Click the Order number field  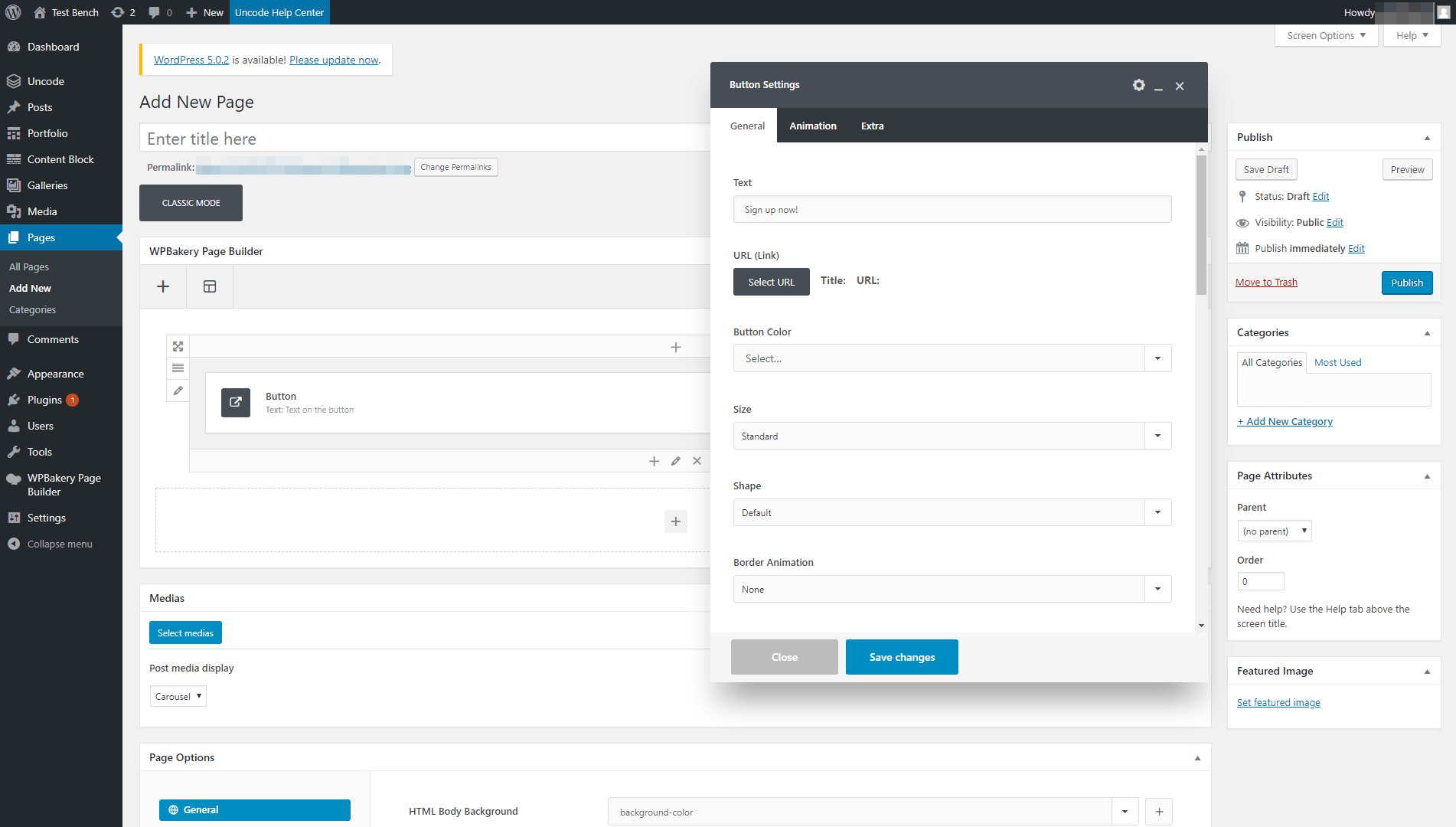1261,581
